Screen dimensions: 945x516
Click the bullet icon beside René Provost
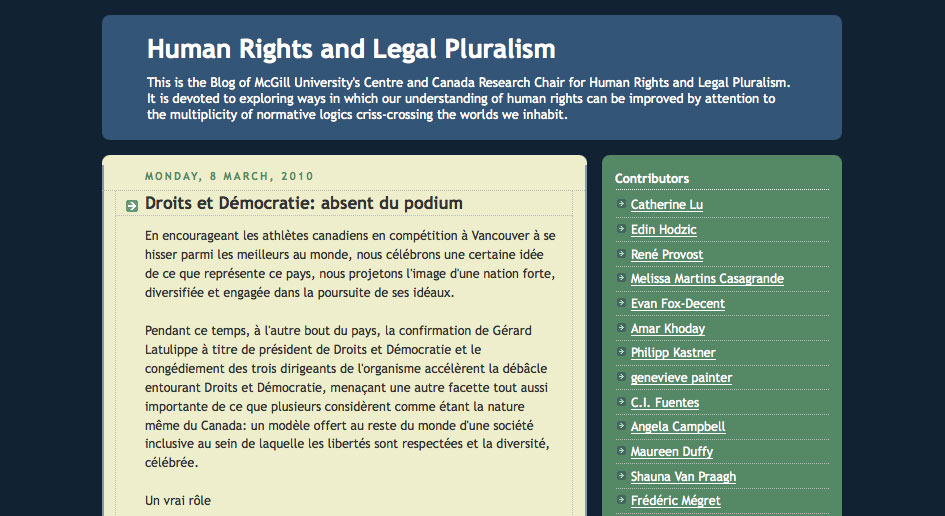(x=621, y=253)
